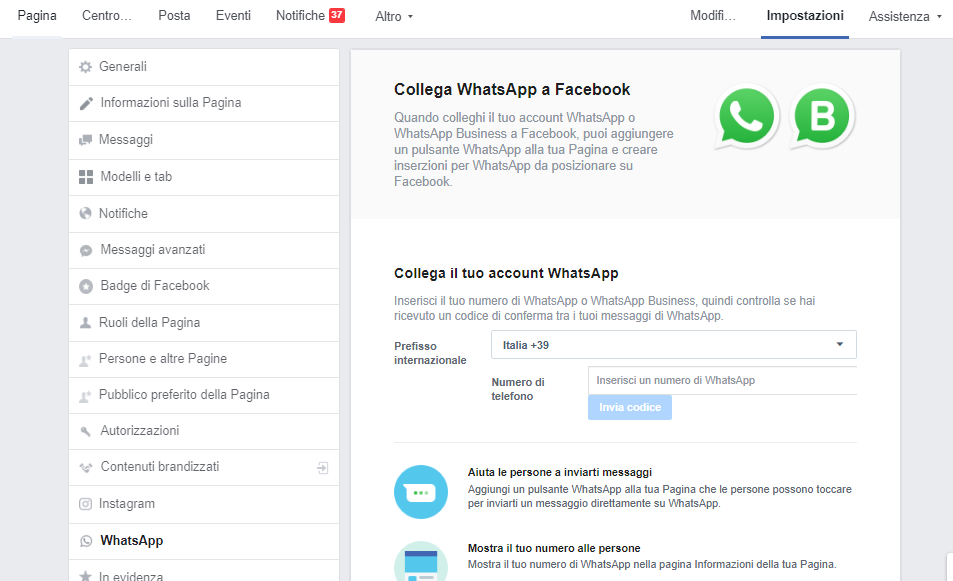Go to Messaggi settings section
This screenshot has height=581, width=953.
(204, 140)
